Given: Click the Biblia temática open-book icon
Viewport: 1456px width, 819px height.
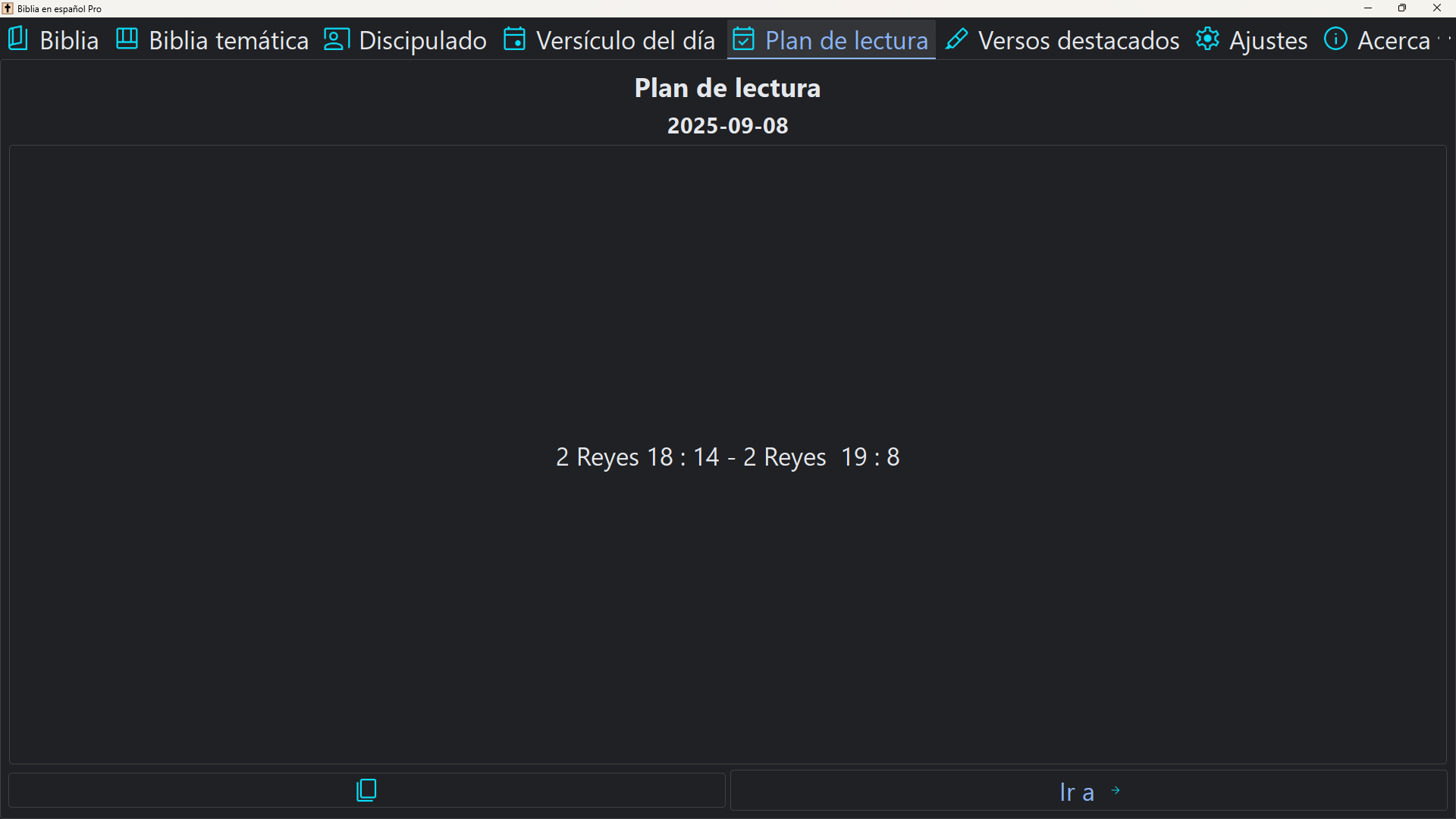Looking at the screenshot, I should point(127,39).
